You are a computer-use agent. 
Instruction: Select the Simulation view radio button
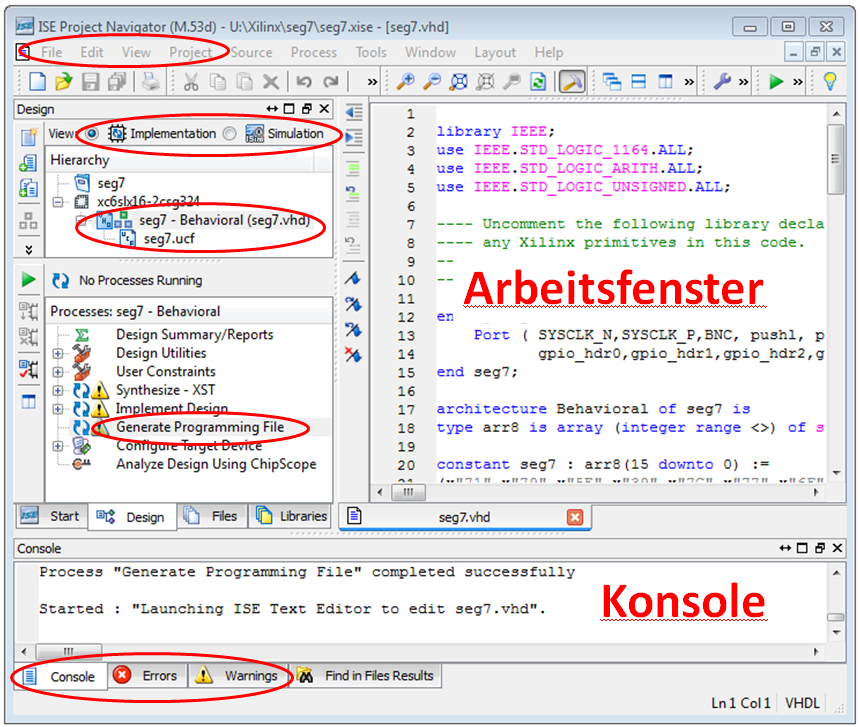tap(230, 133)
